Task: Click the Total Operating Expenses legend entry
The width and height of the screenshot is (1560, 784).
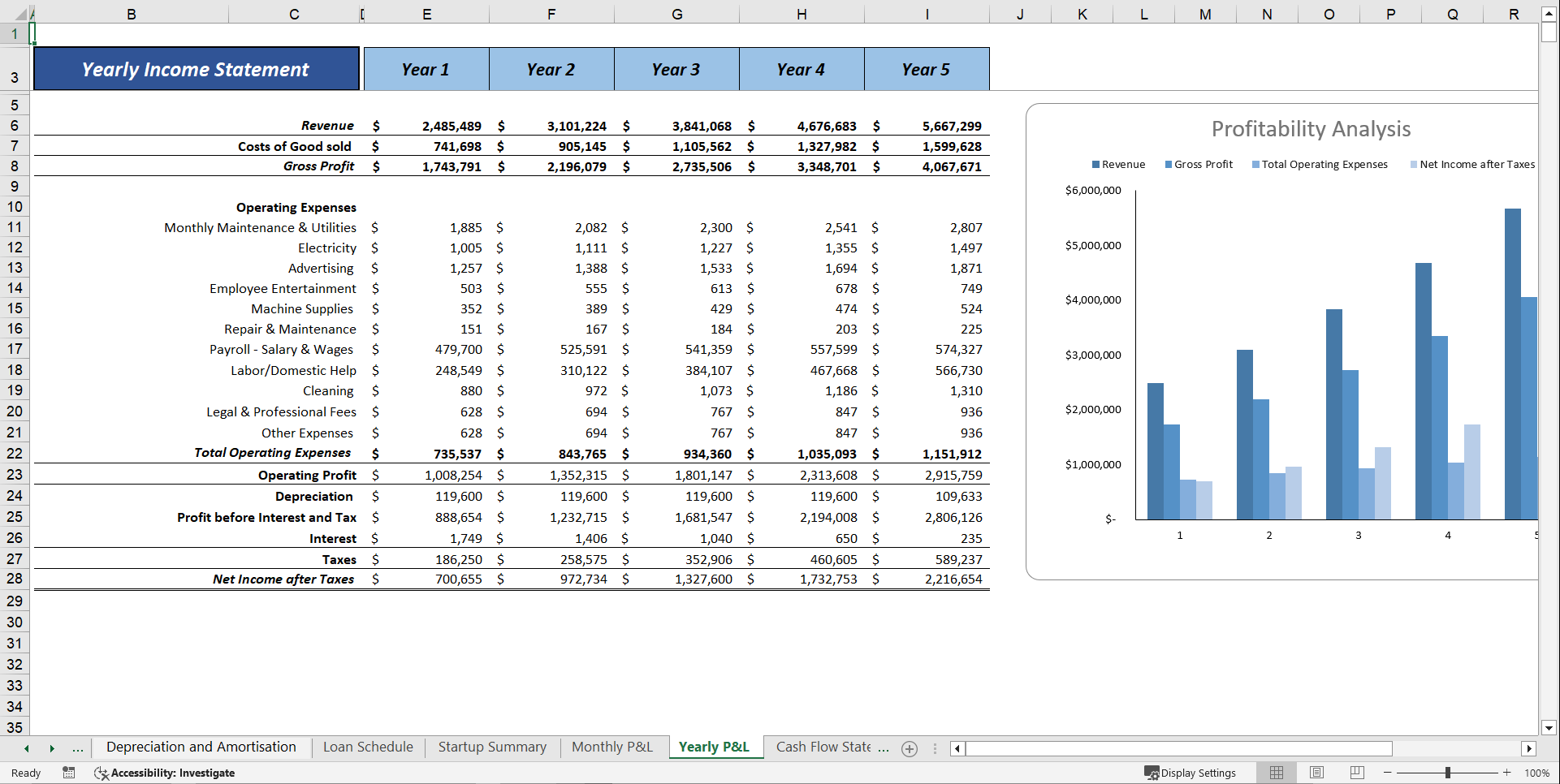Action: pyautogui.click(x=1320, y=164)
